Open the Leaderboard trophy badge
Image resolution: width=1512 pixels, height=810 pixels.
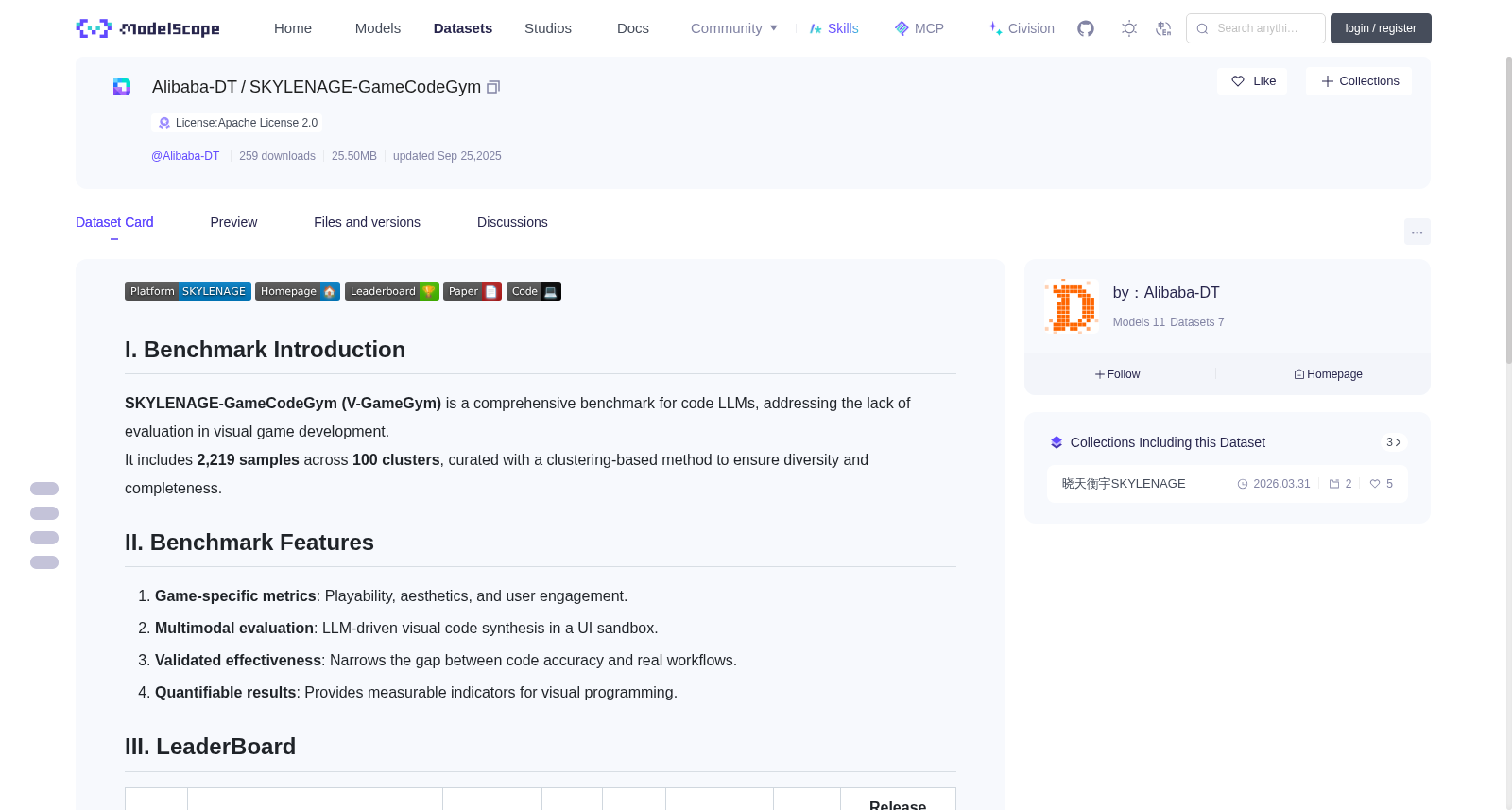pos(392,291)
